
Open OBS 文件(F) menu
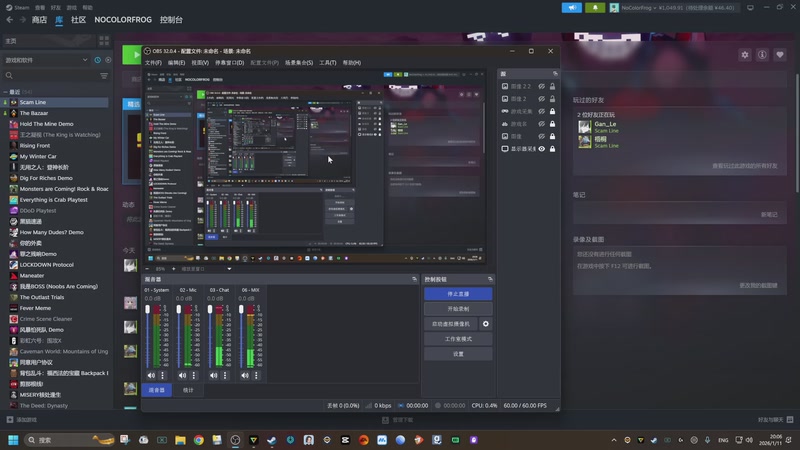[153, 63]
